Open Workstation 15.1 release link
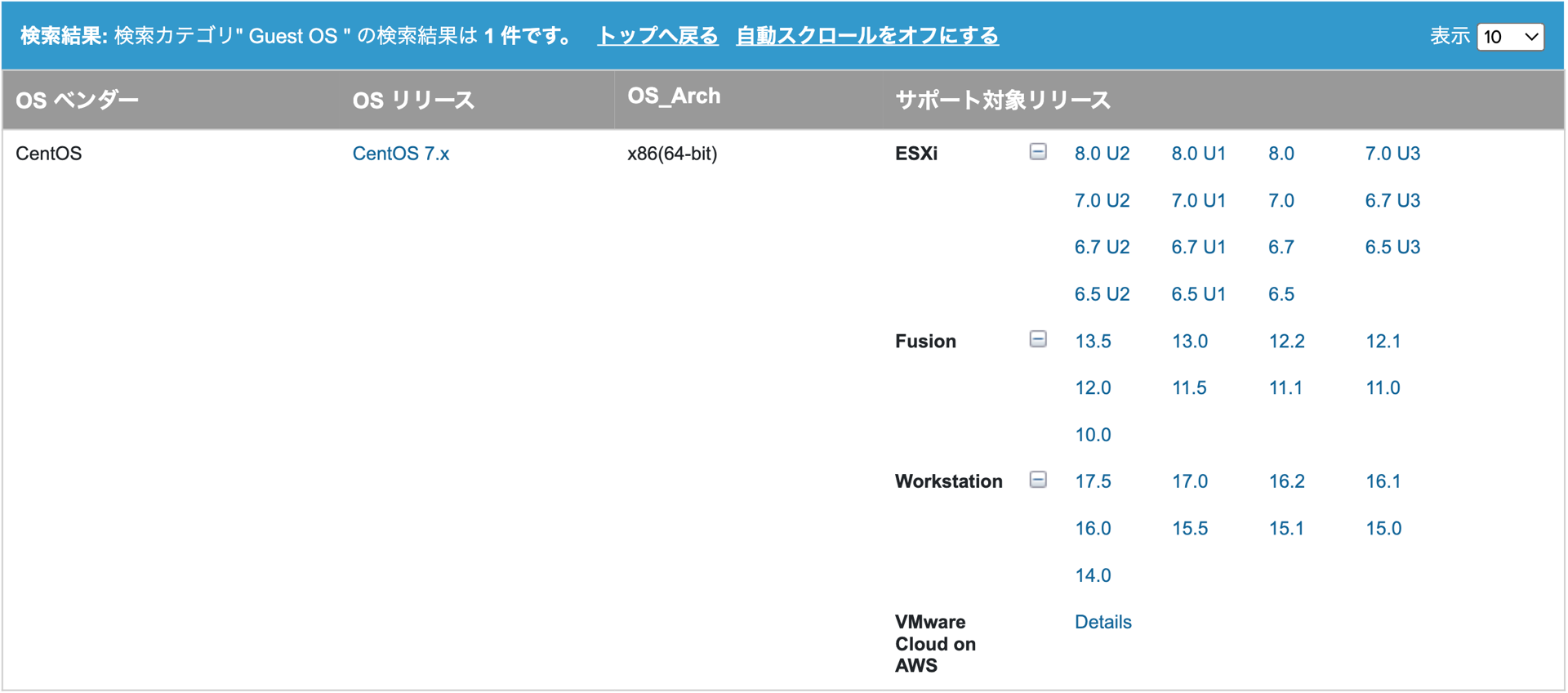Screen dimensions: 1568x693 (1285, 528)
